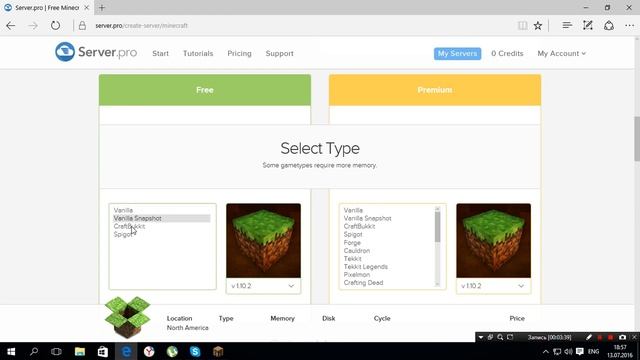This screenshot has height=360, width=640.
Task: Open the Pricing nav item
Action: (x=239, y=53)
